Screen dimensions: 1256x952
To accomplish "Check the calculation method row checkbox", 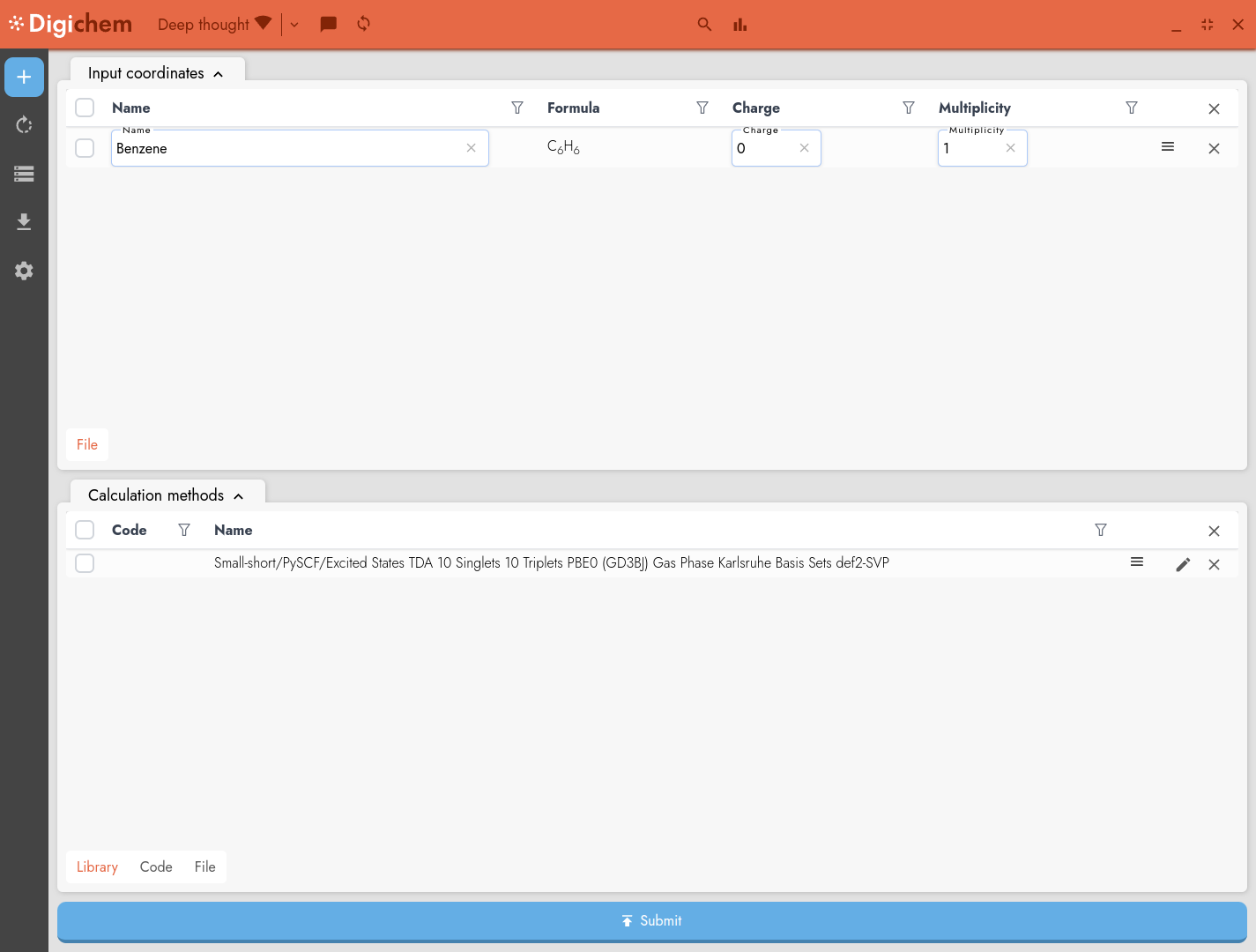I will pyautogui.click(x=85, y=562).
